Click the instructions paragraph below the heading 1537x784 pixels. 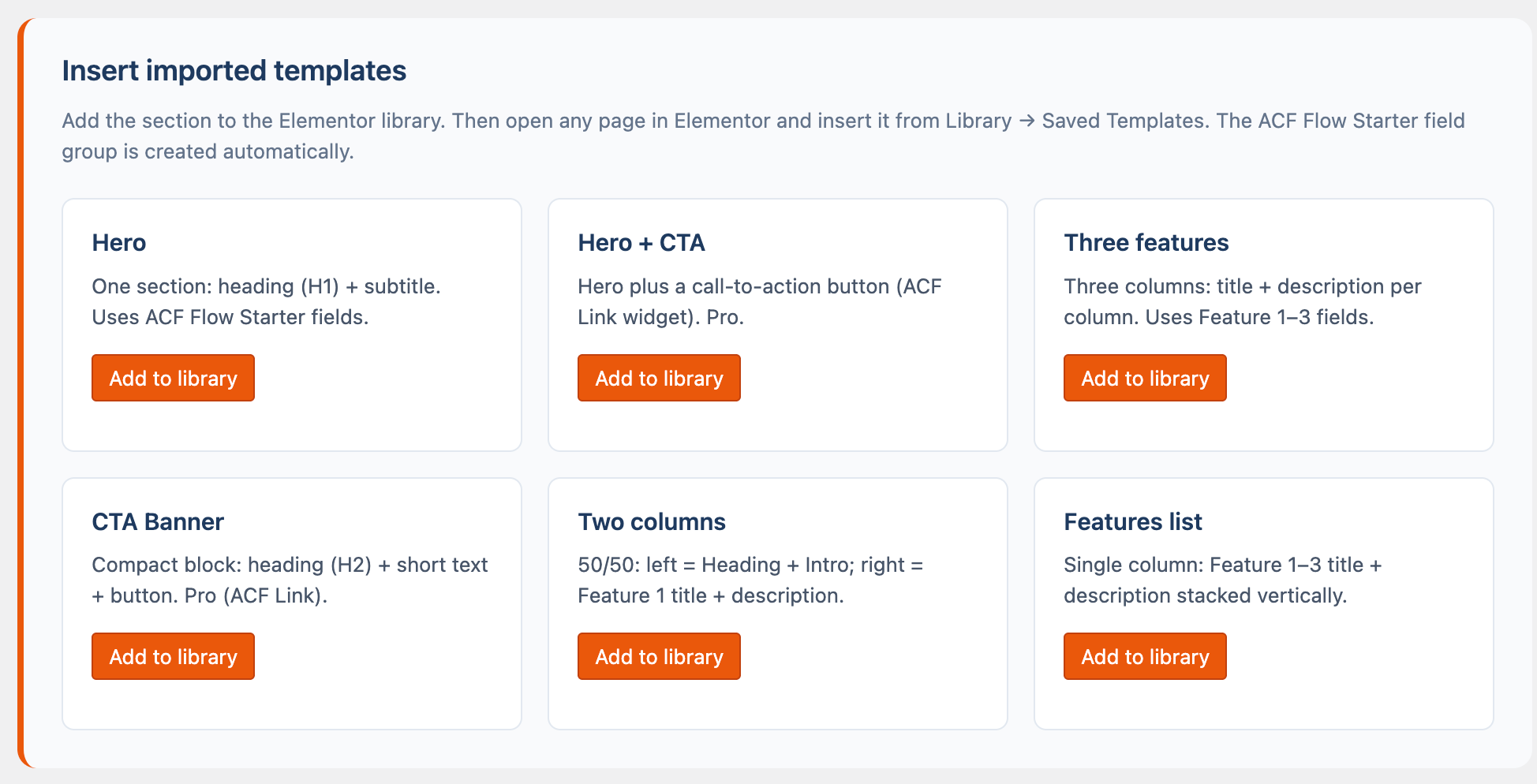pos(763,136)
